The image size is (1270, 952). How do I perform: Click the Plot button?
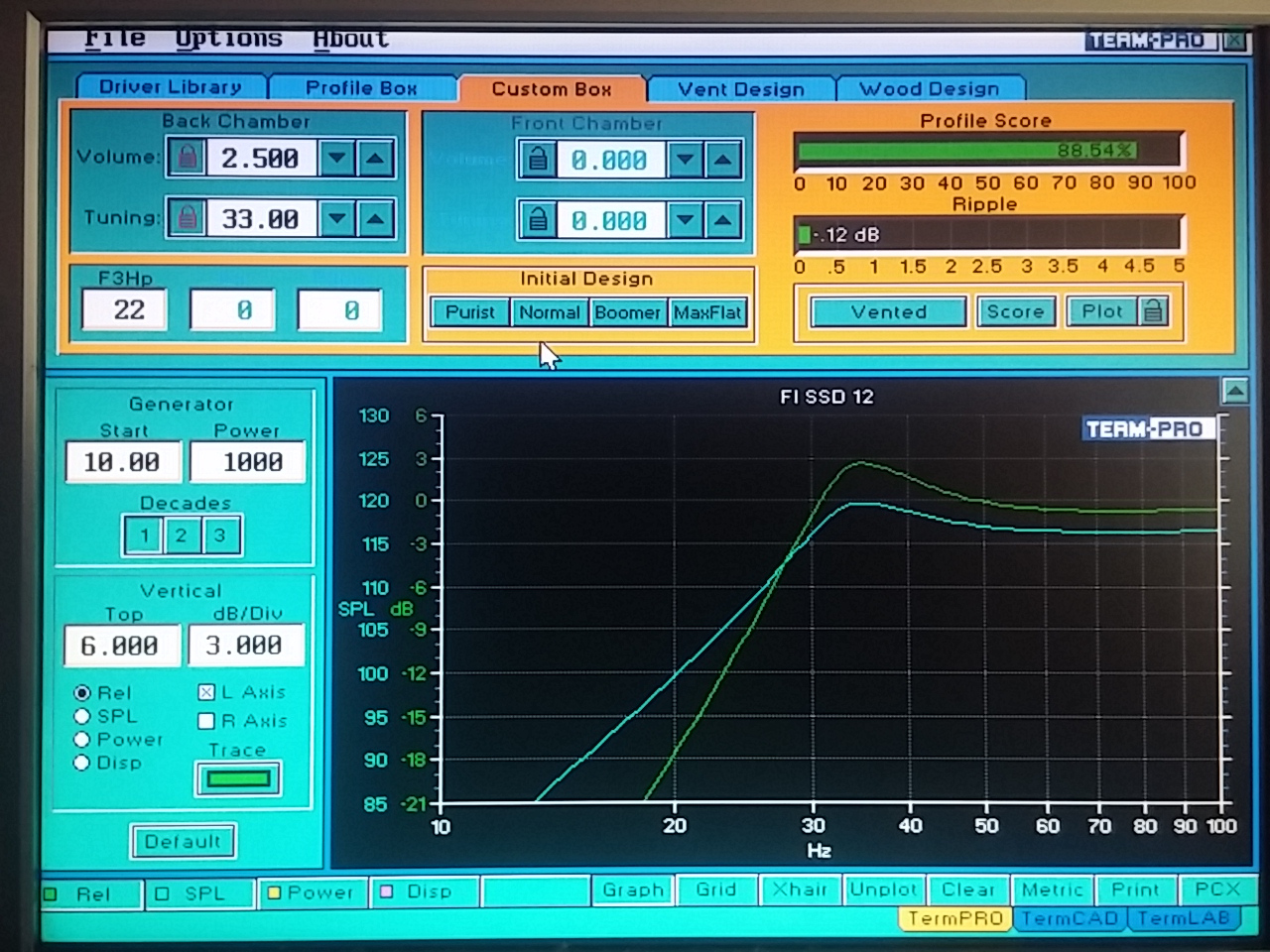(x=1102, y=311)
